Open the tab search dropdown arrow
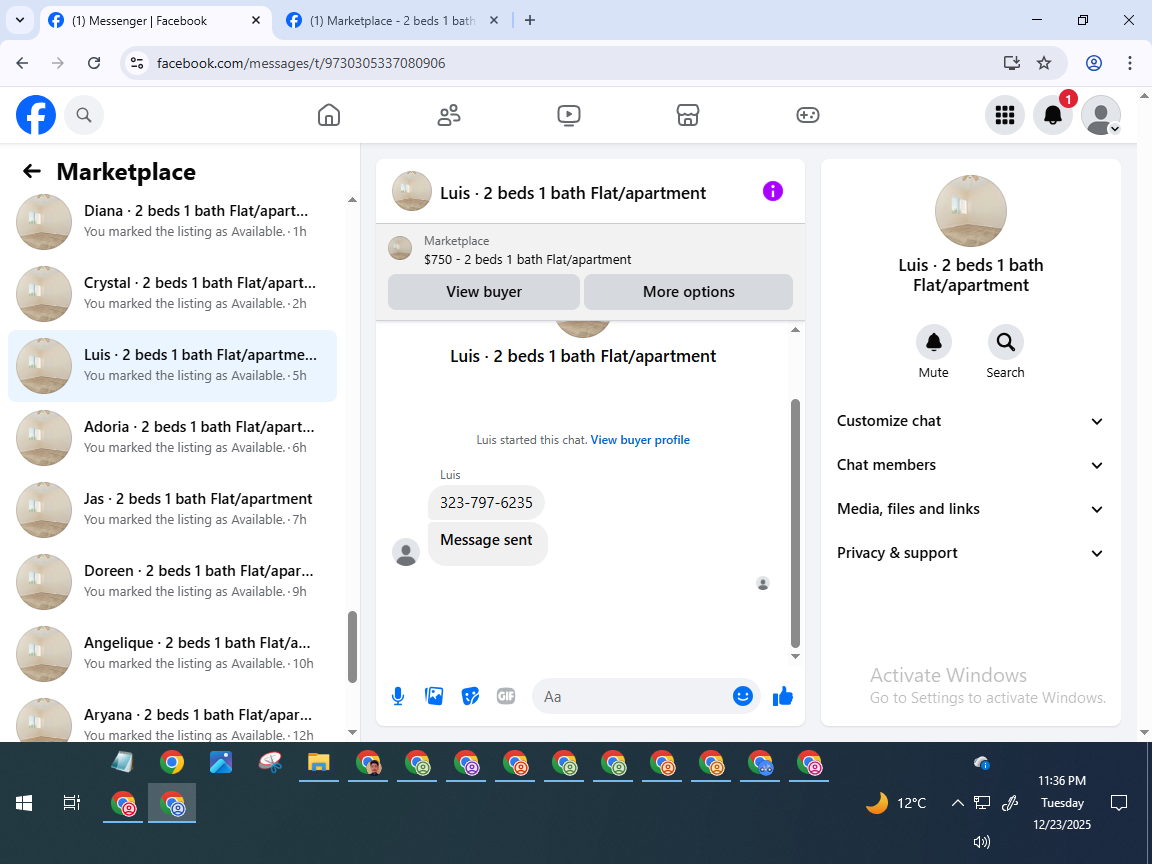Viewport: 1152px width, 864px height. pyautogui.click(x=20, y=21)
